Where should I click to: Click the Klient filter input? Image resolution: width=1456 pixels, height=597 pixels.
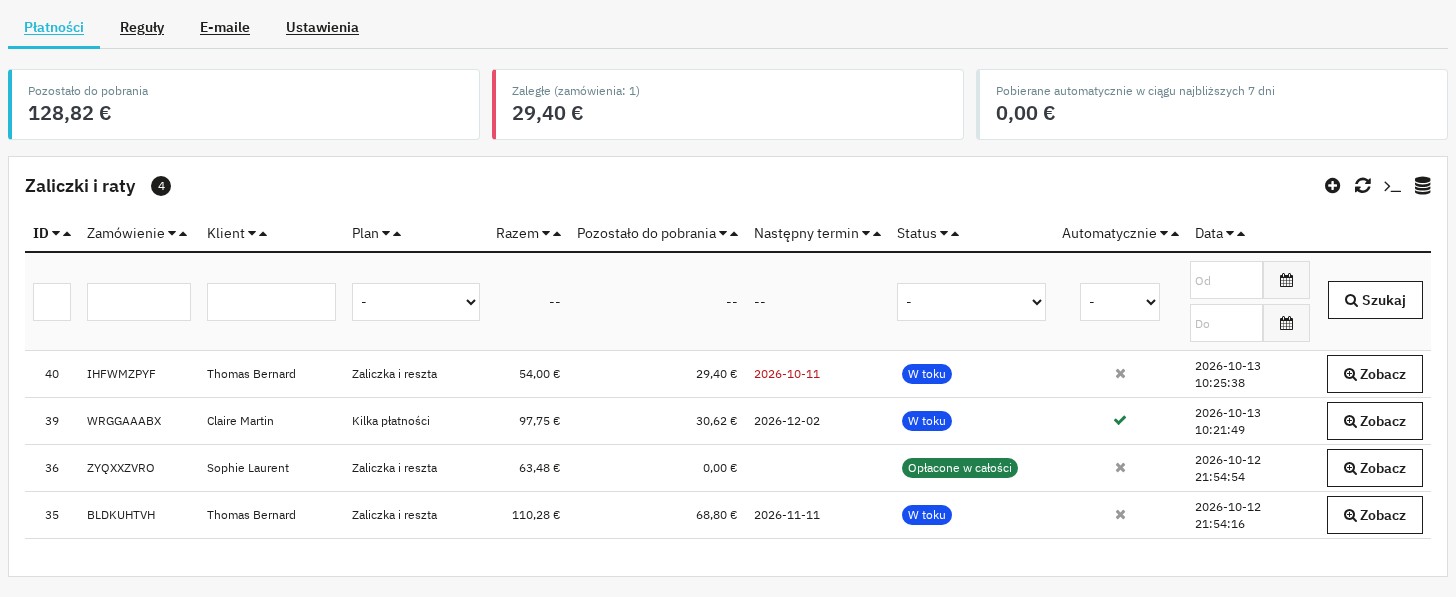coord(271,302)
